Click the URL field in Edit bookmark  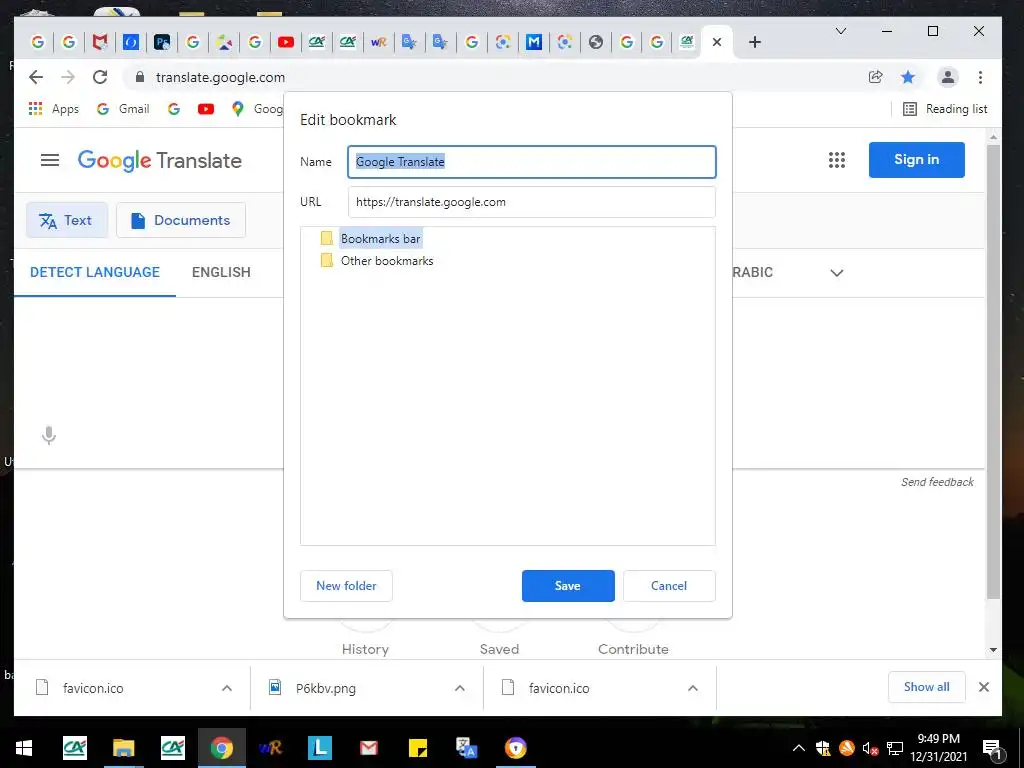(532, 202)
